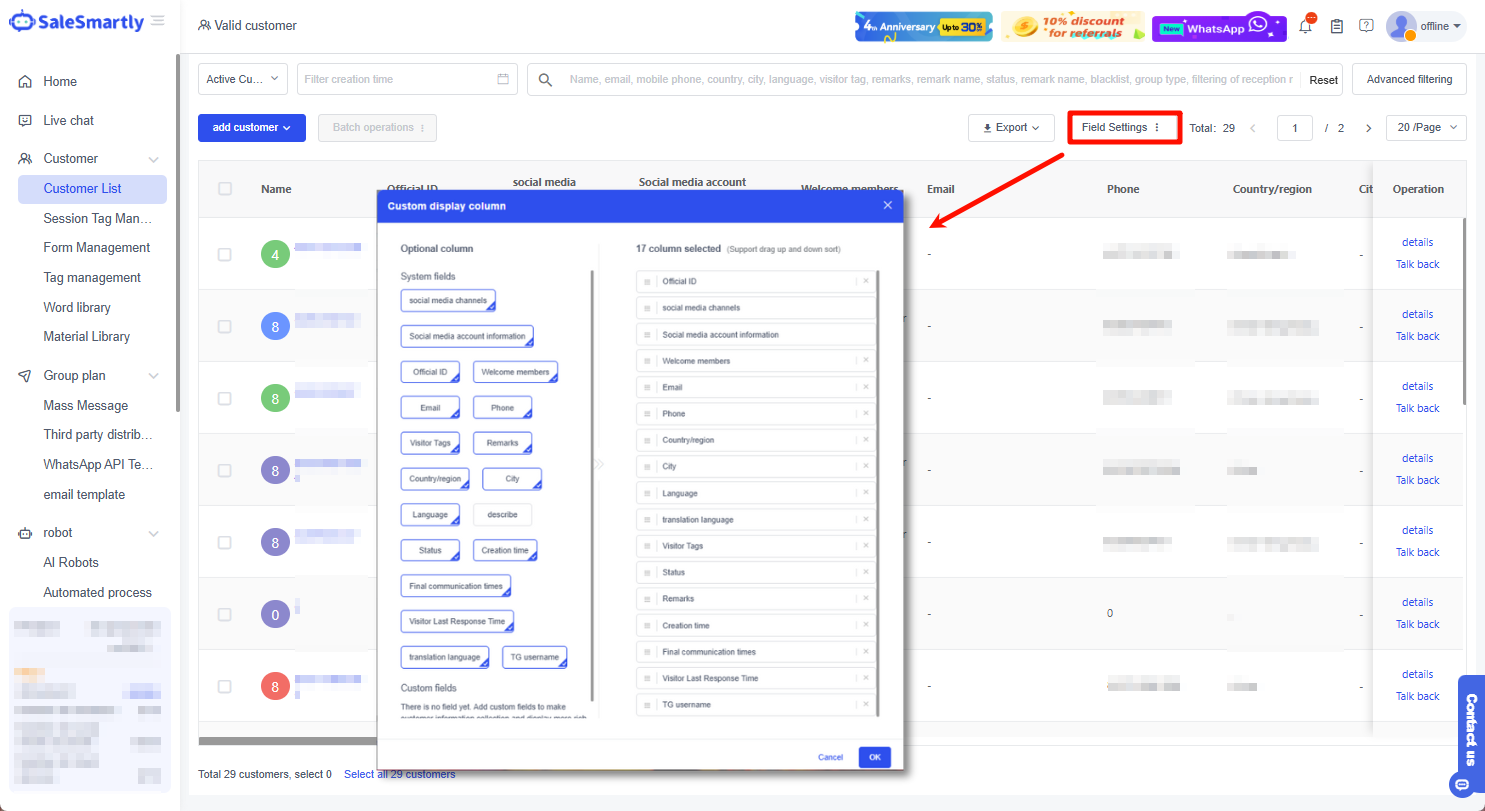
Task: Toggle the select-all checkbox in table header
Action: click(225, 189)
